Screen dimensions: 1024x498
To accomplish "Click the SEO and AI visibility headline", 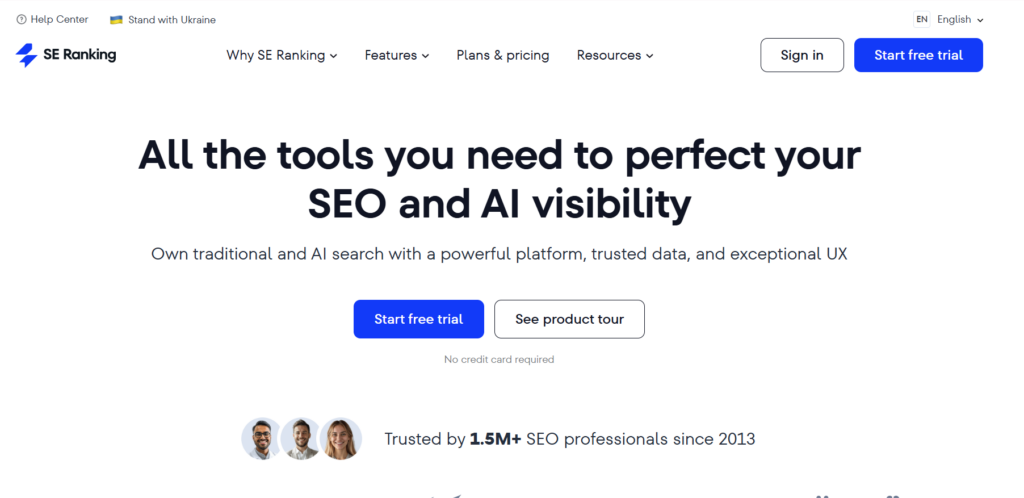I will pyautogui.click(x=499, y=203).
